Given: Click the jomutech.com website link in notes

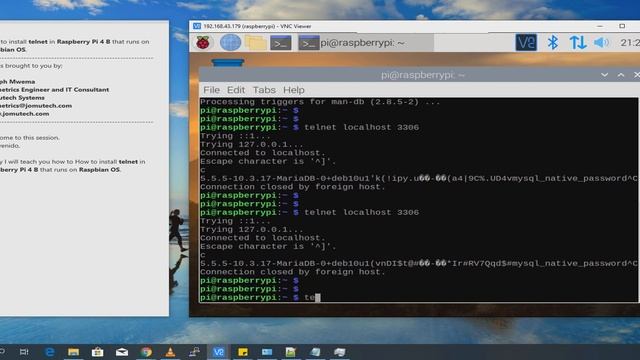Looking at the screenshot, I should 24,114.
